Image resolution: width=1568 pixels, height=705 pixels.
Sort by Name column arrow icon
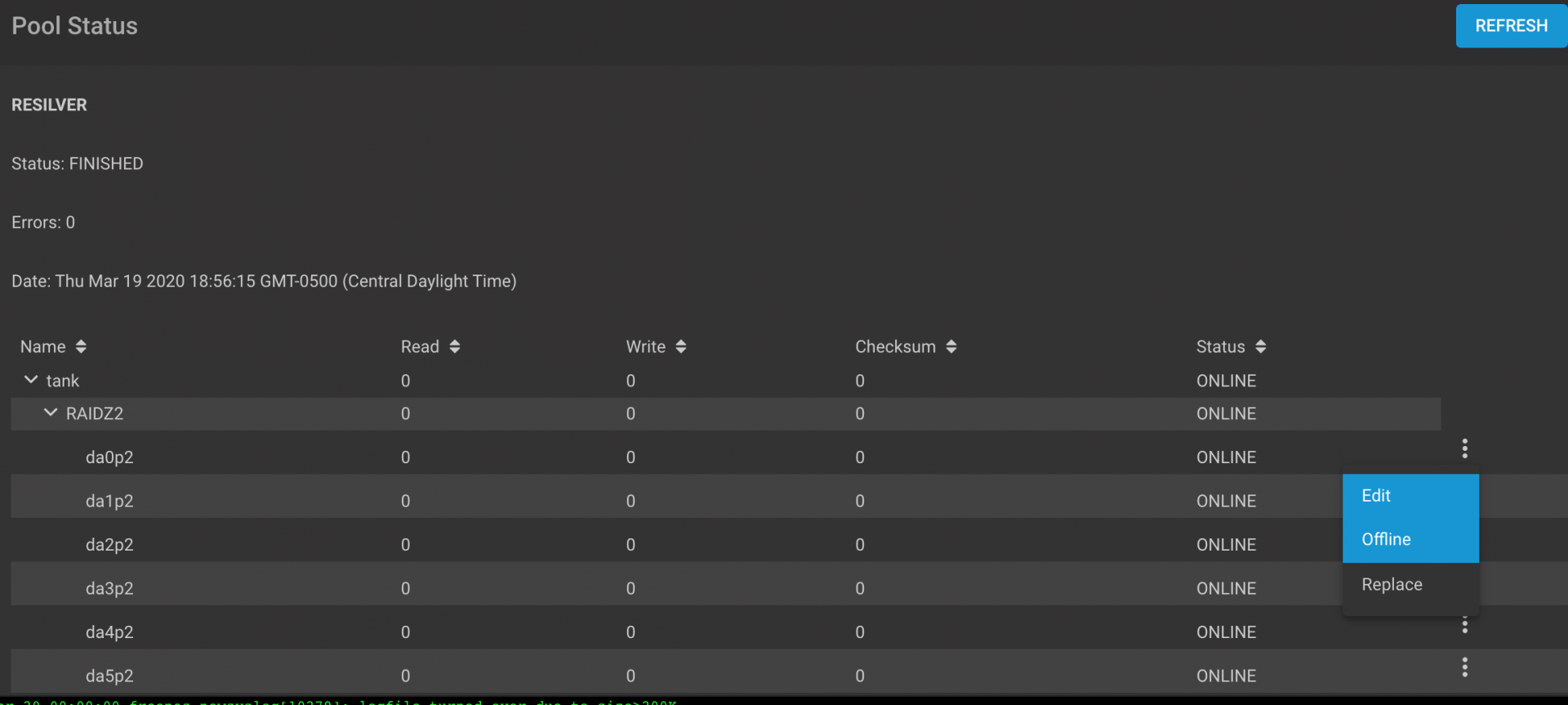(x=81, y=346)
